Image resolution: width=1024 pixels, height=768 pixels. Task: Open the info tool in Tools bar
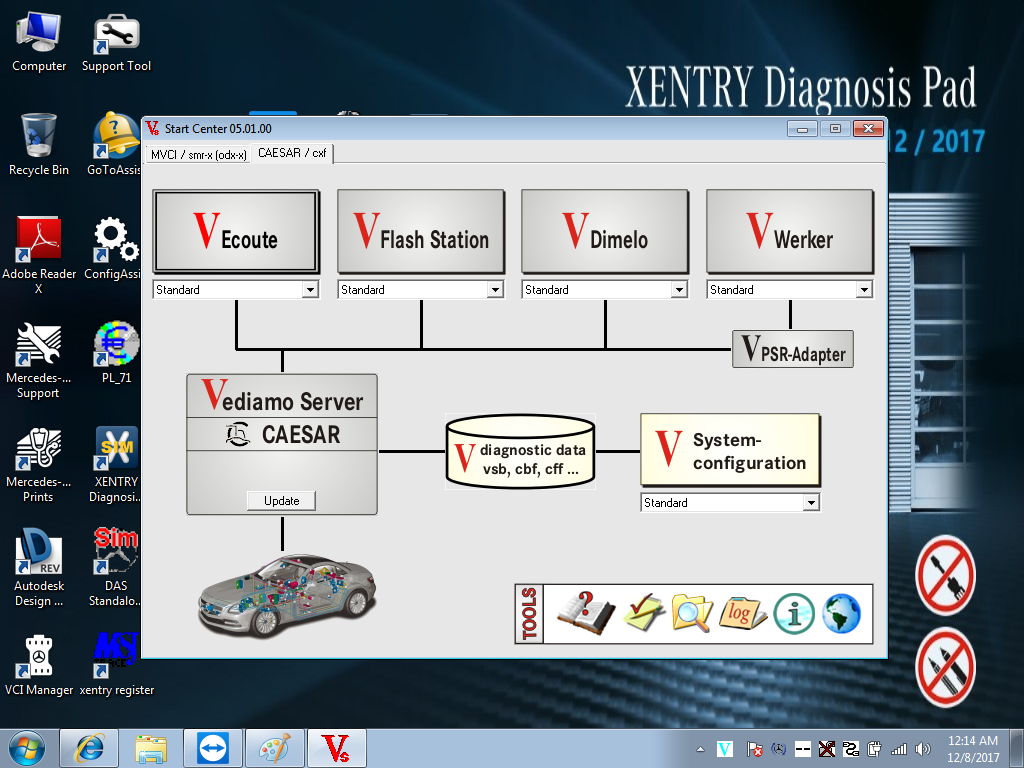pos(793,614)
